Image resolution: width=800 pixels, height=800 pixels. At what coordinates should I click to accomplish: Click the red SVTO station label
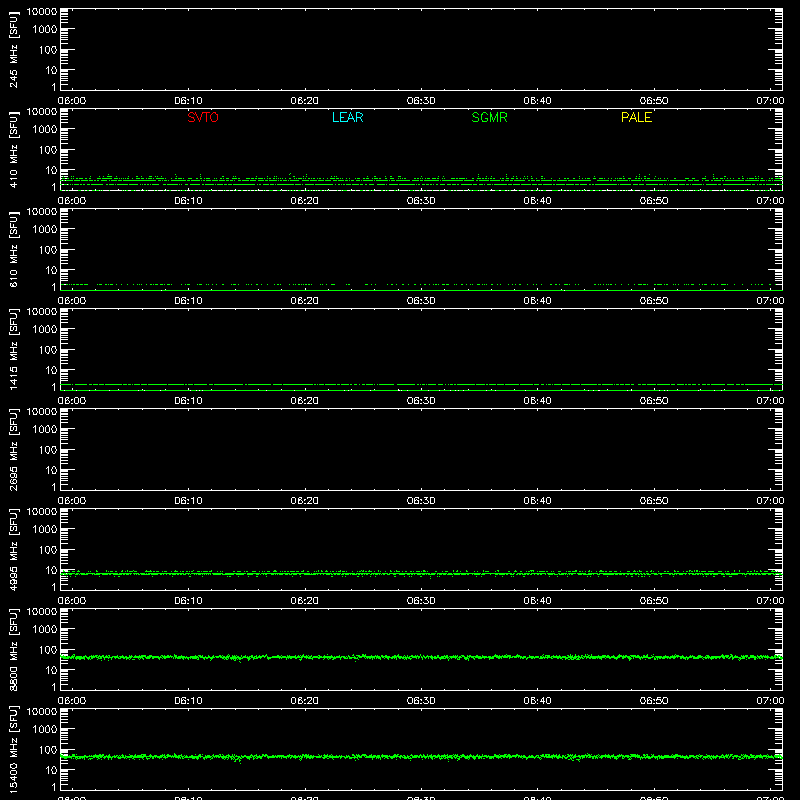tap(203, 117)
